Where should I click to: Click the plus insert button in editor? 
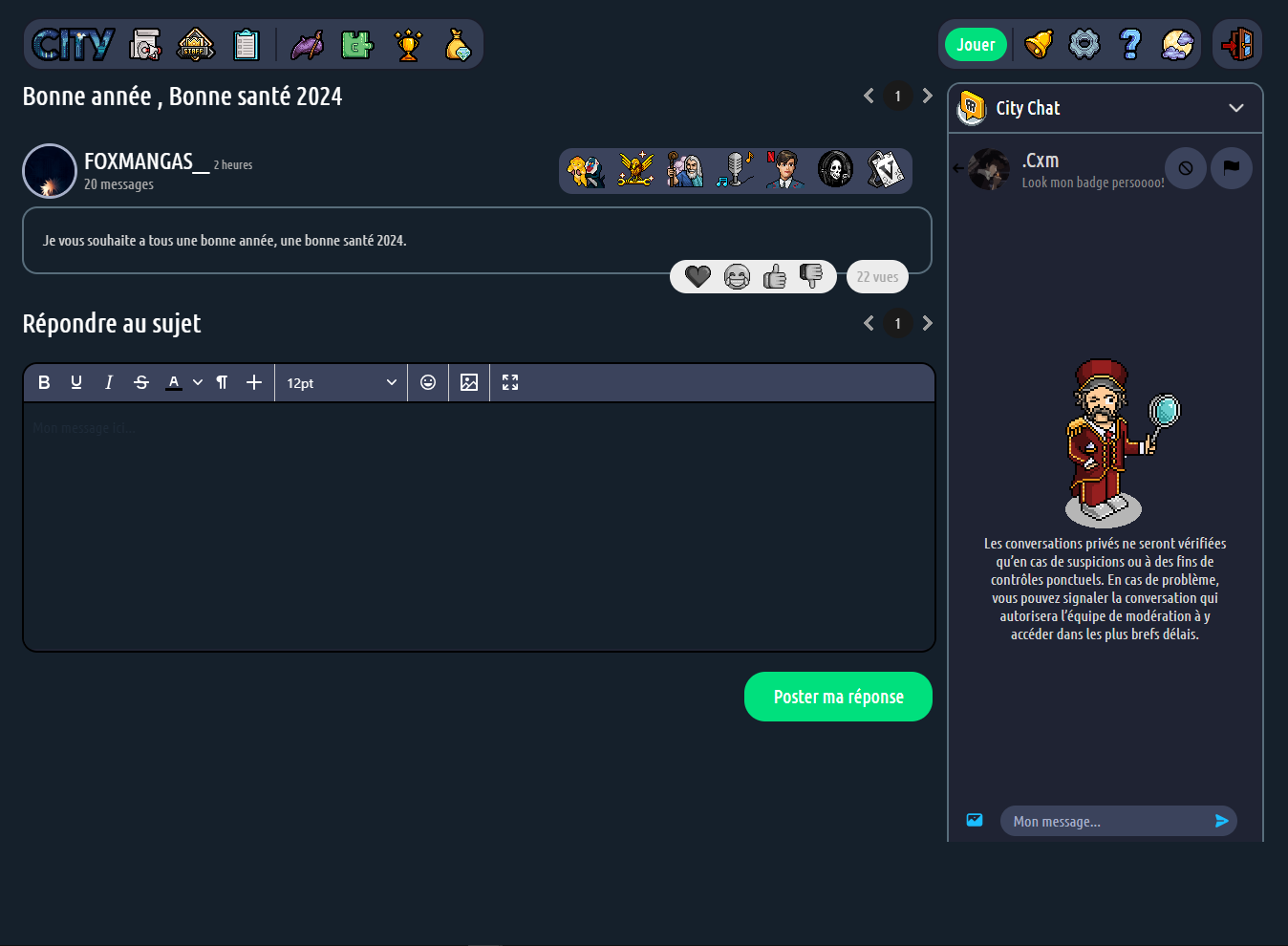(x=254, y=382)
